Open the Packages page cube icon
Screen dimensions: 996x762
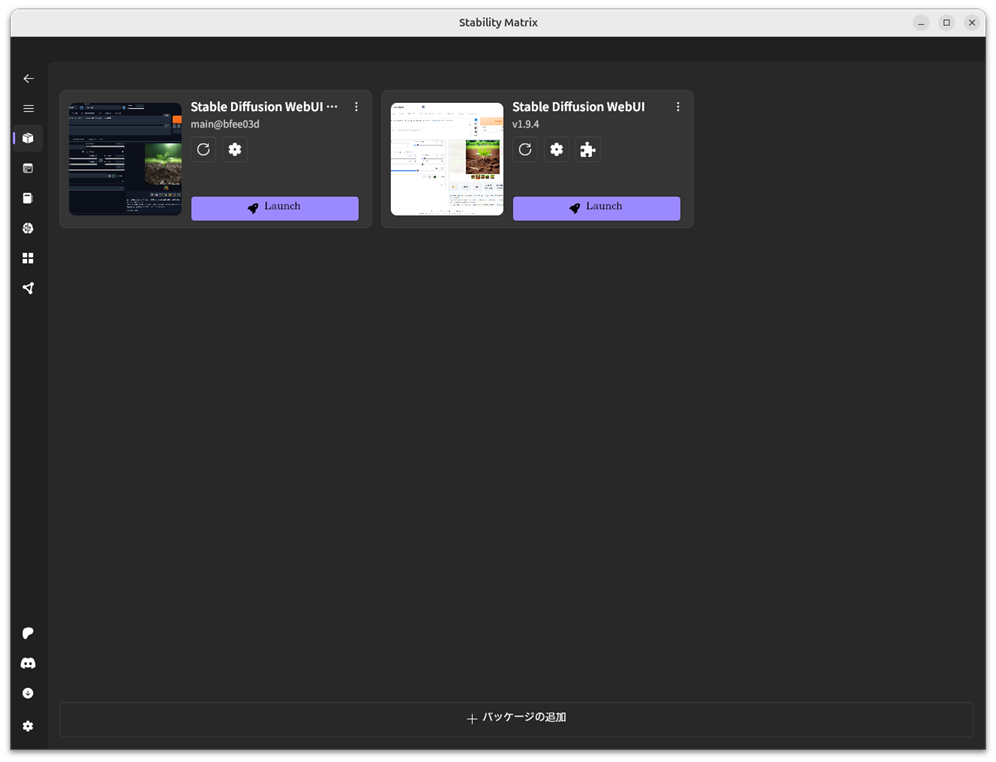28,138
